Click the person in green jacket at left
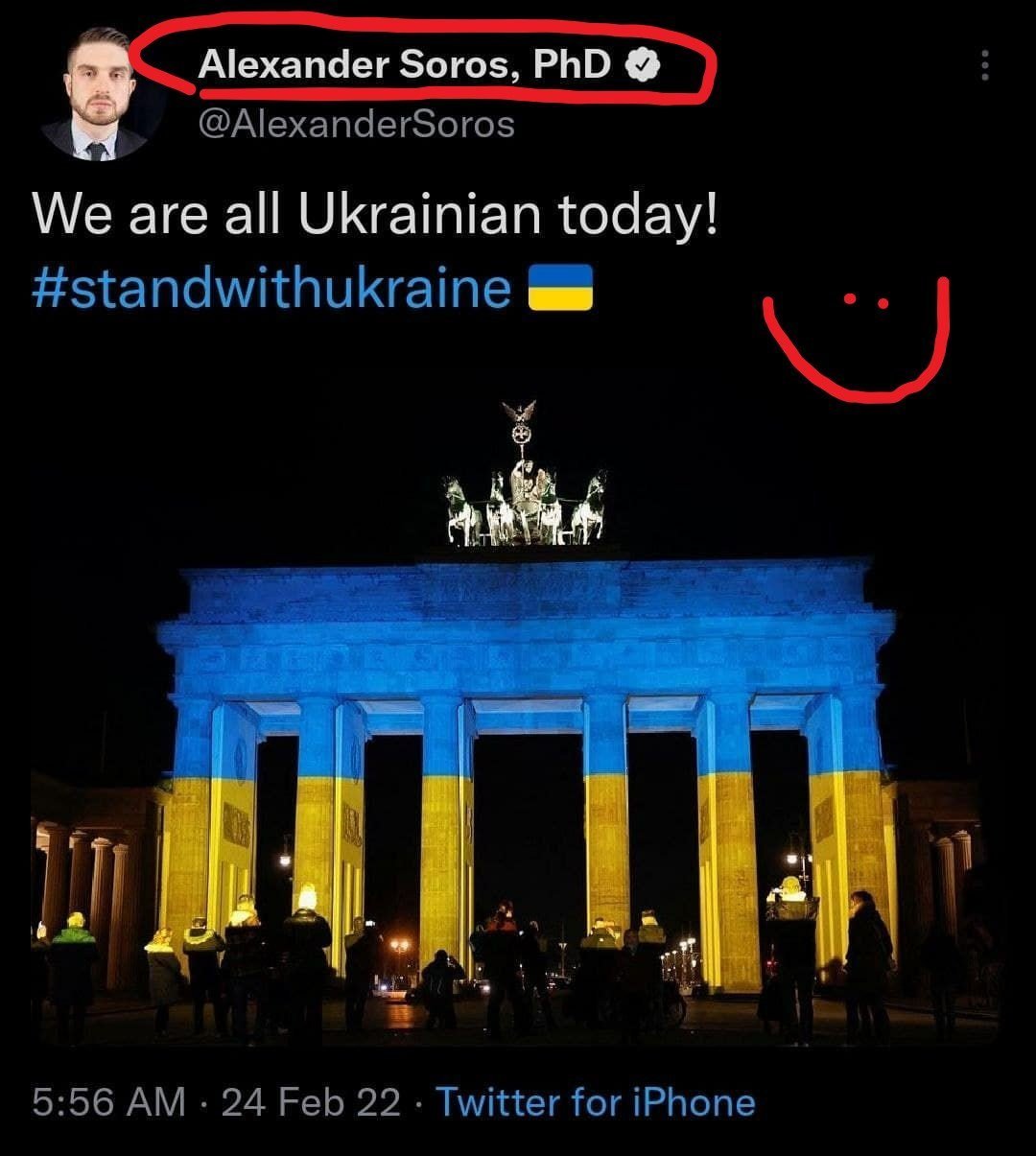Viewport: 1036px width, 1156px height. (73, 974)
